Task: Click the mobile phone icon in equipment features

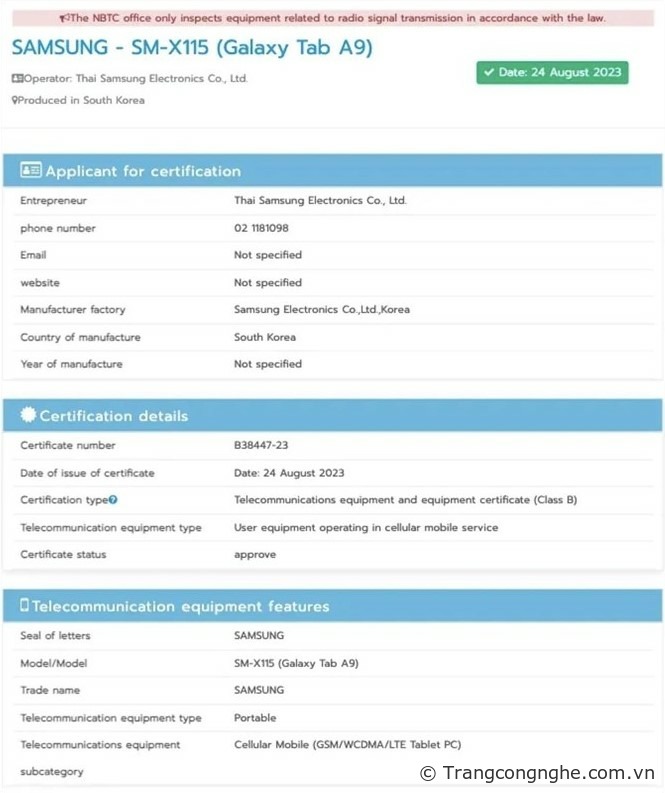Action: pyautogui.click(x=25, y=606)
